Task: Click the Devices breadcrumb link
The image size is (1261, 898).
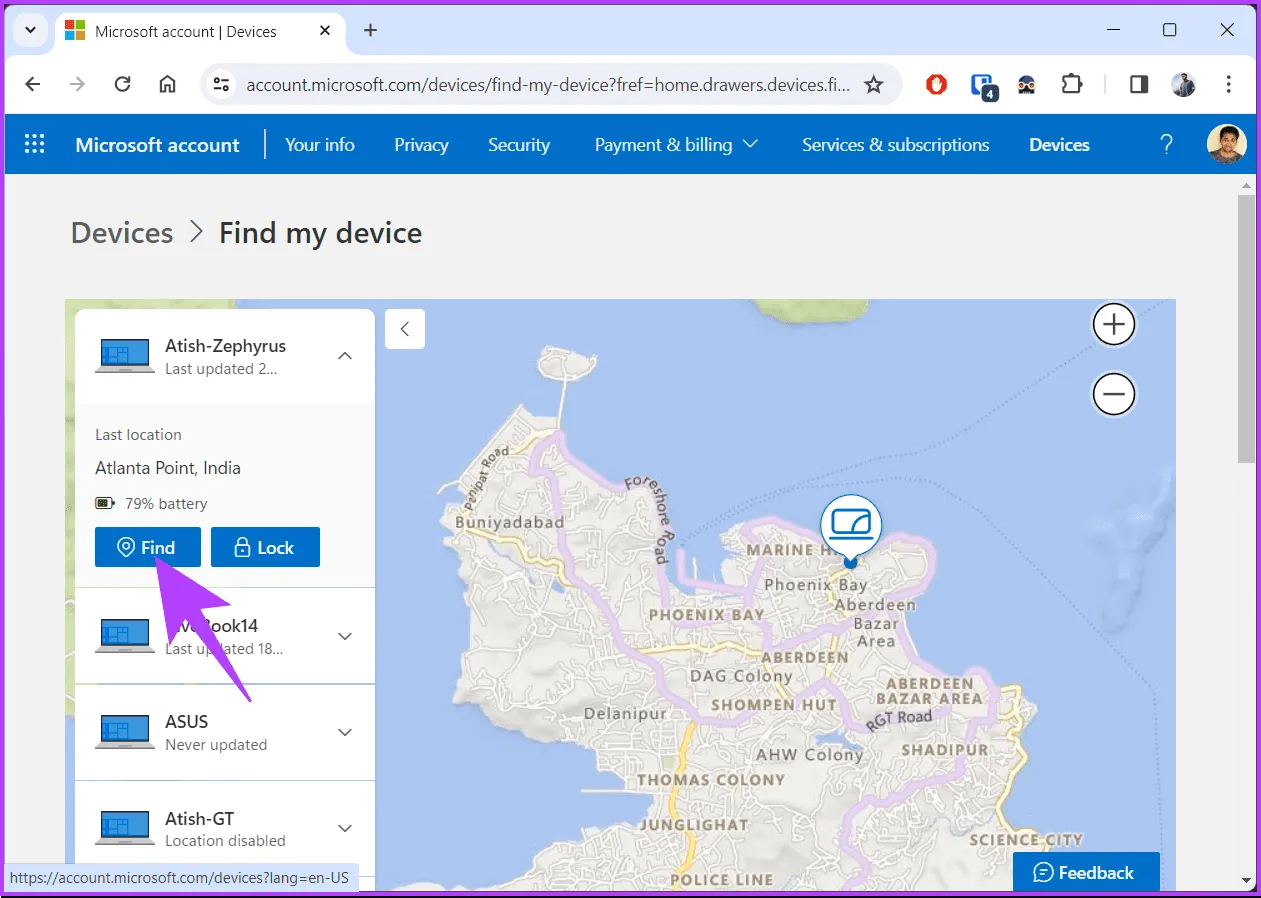Action: click(x=122, y=233)
